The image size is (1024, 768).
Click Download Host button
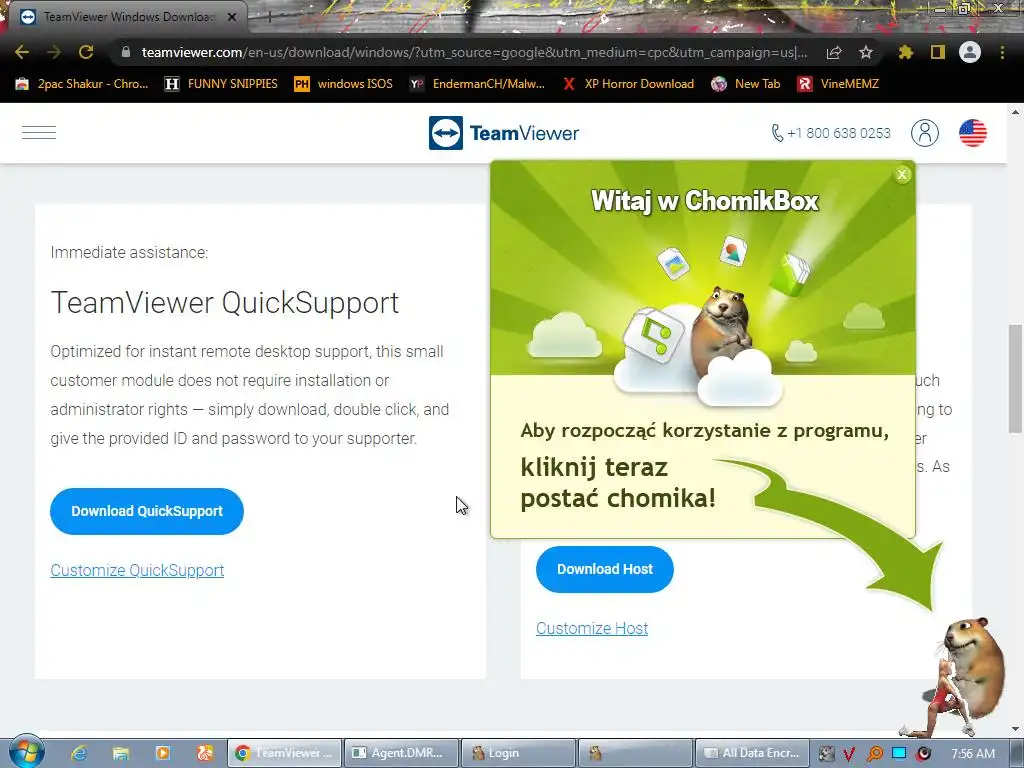pyautogui.click(x=605, y=569)
